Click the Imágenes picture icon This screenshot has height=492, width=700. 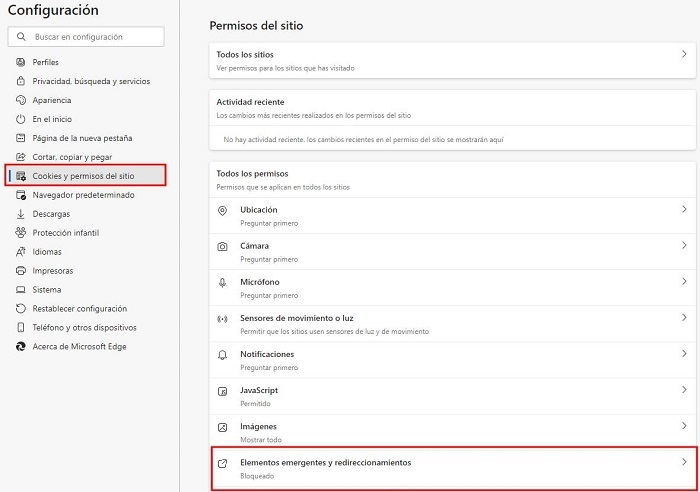[223, 427]
